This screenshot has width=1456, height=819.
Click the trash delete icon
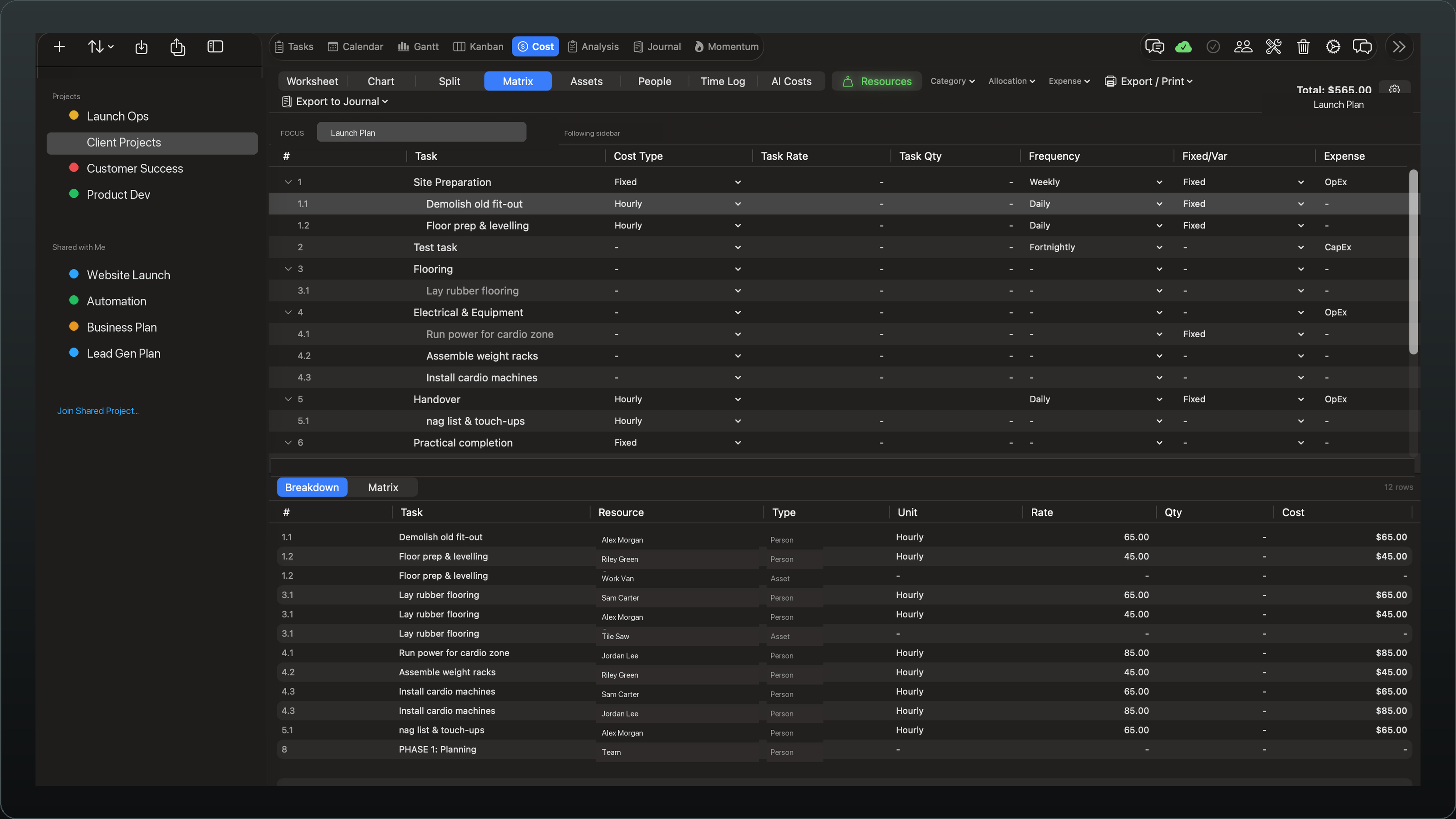[x=1304, y=46]
